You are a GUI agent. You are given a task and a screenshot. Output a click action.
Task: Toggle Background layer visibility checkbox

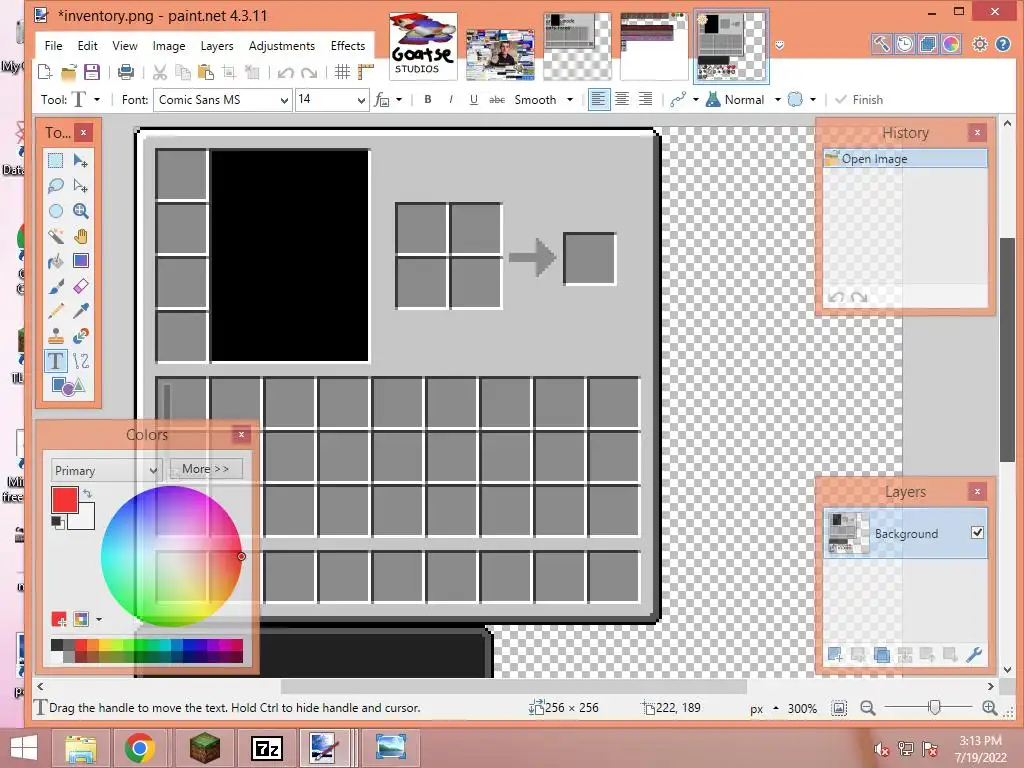click(977, 532)
